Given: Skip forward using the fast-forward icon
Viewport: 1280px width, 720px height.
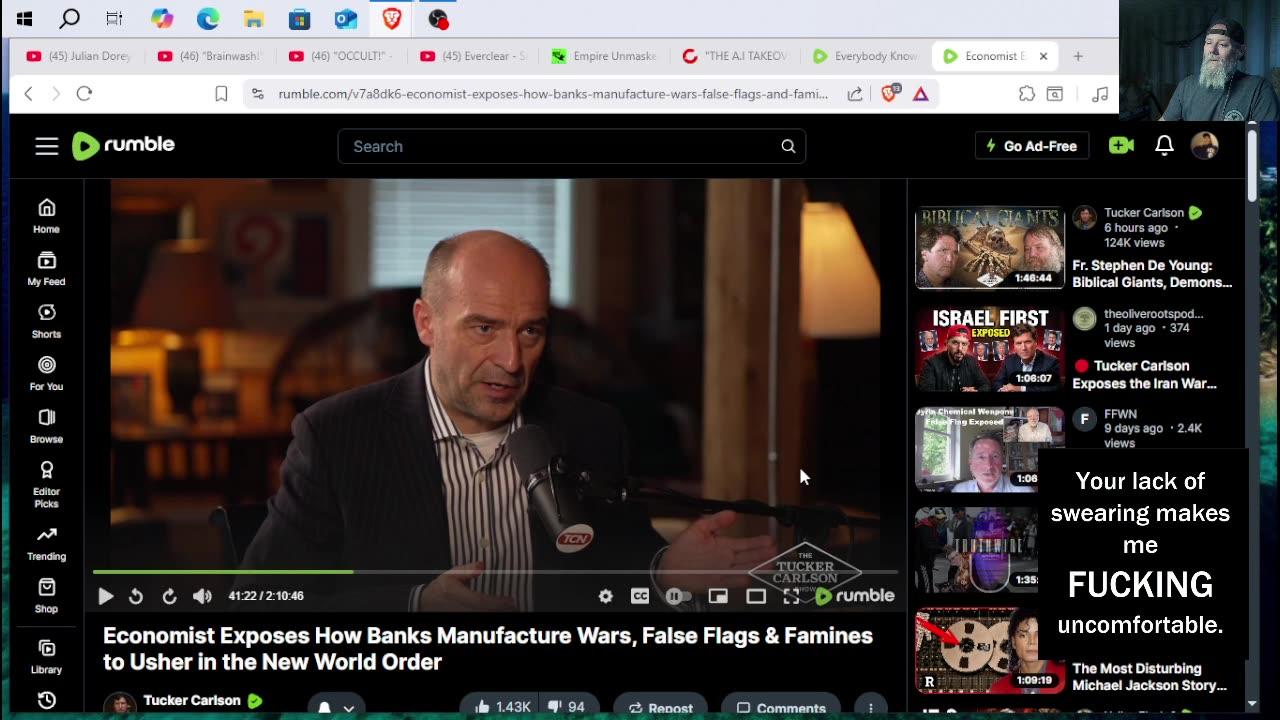Looking at the screenshot, I should [169, 596].
